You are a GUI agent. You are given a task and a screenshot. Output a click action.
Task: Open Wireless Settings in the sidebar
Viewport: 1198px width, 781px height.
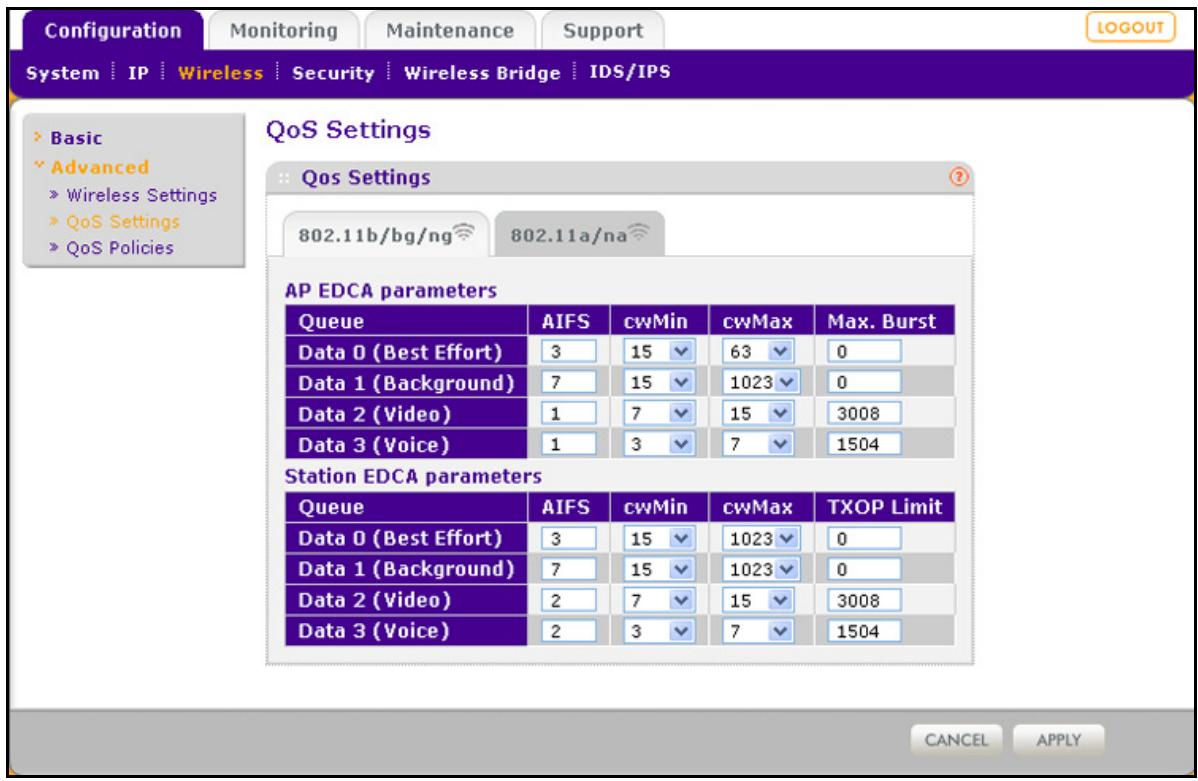click(141, 195)
